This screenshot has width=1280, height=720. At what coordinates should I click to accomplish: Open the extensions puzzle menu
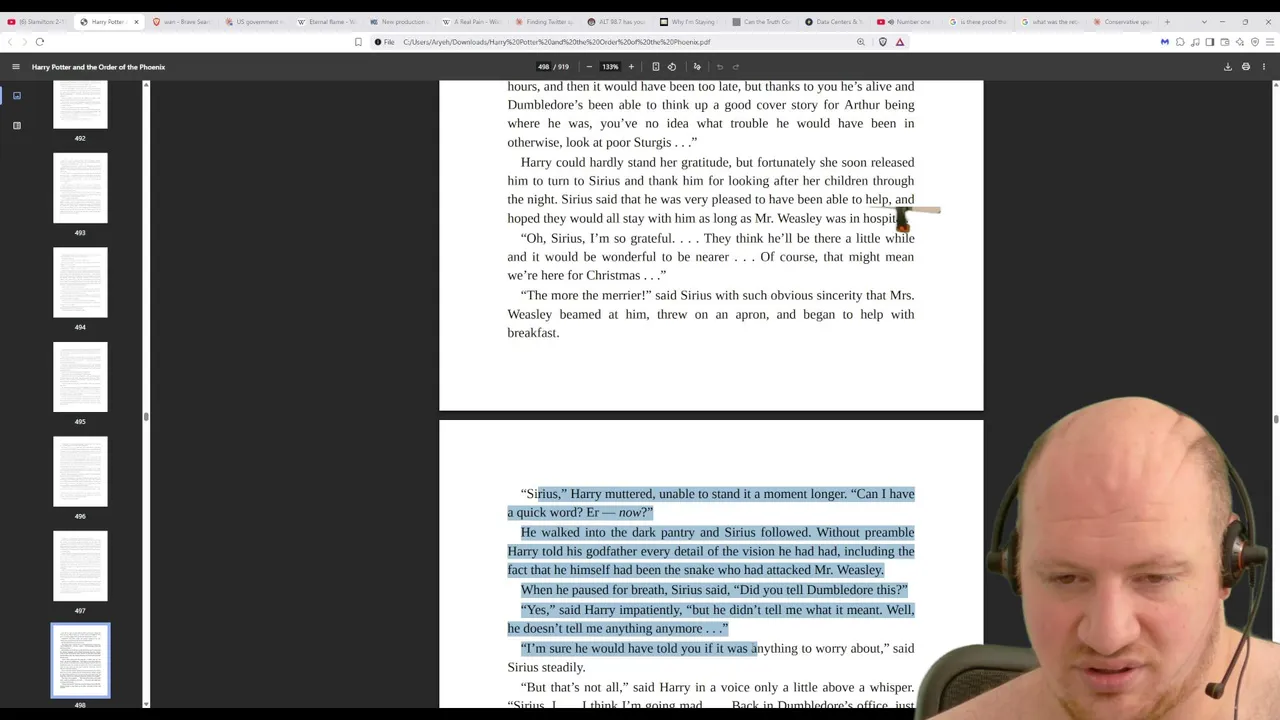click(1180, 42)
